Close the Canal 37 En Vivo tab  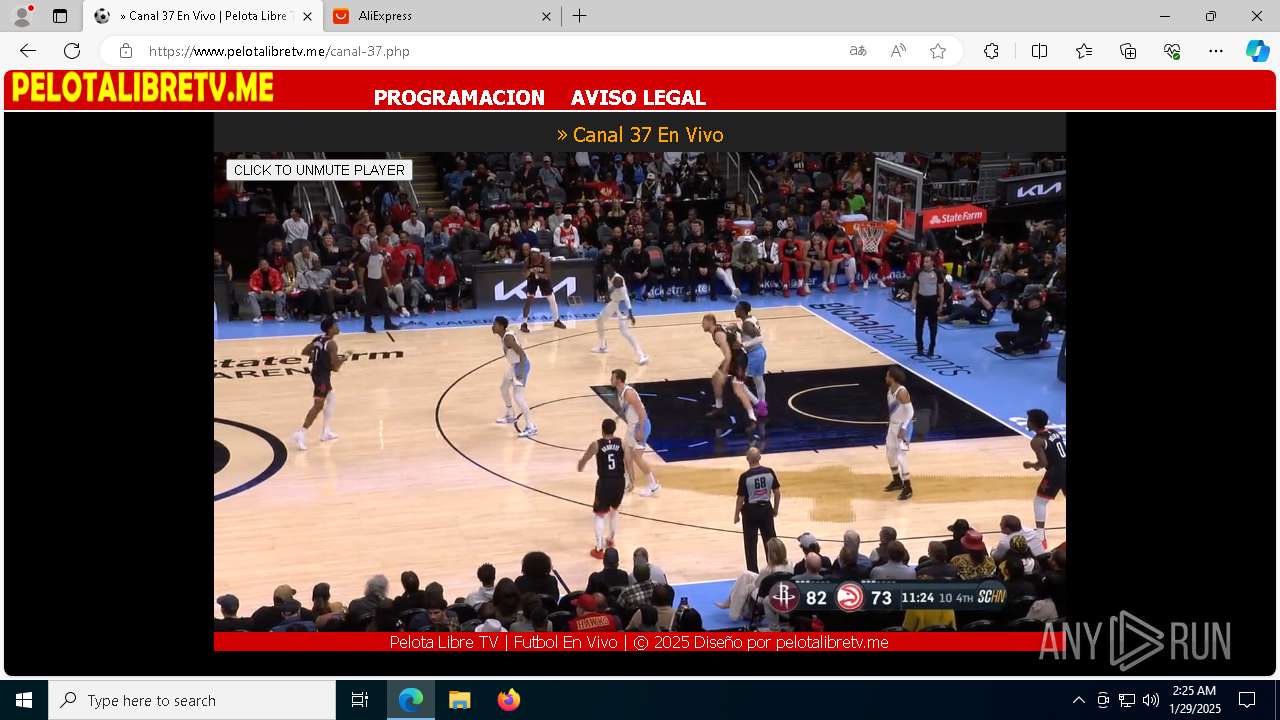pyautogui.click(x=307, y=16)
